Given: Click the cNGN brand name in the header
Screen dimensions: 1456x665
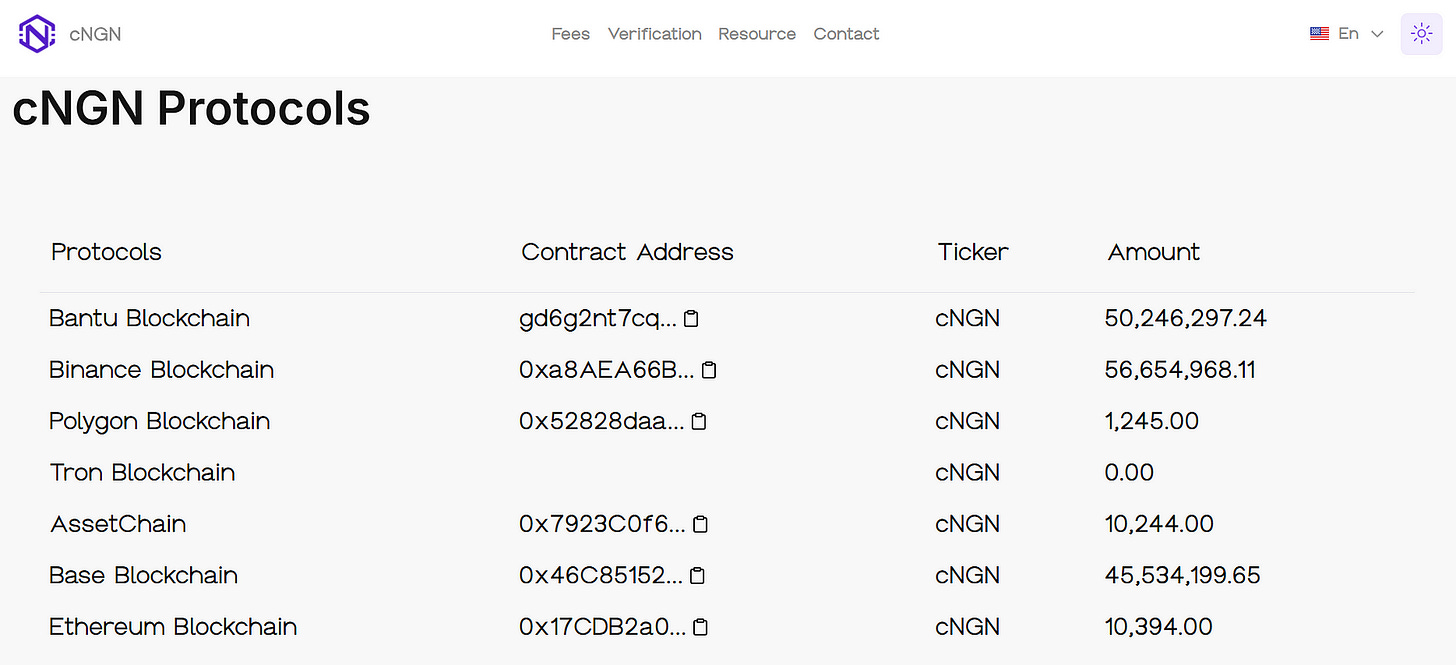Looking at the screenshot, I should (95, 33).
